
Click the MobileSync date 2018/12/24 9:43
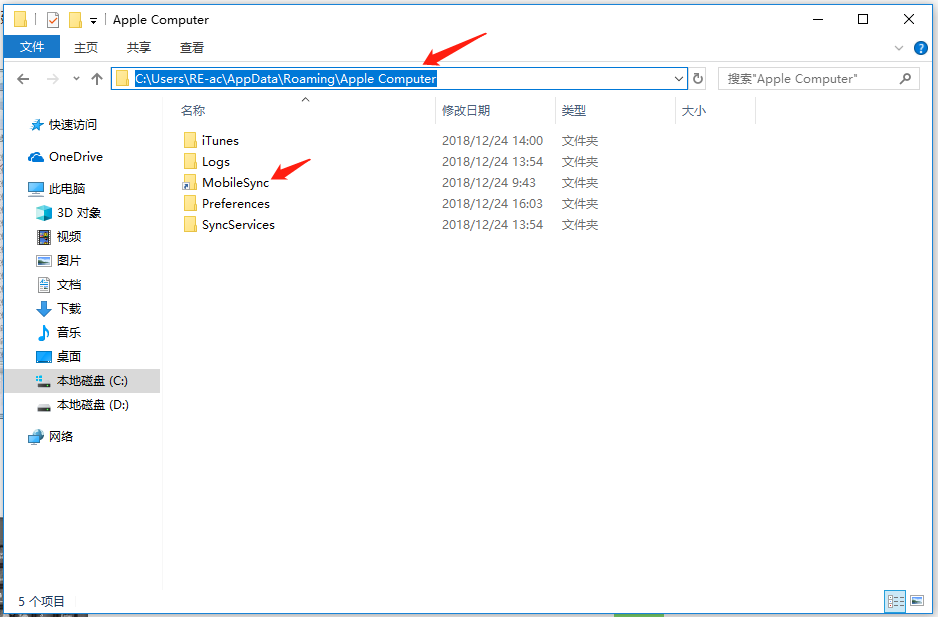(x=489, y=183)
